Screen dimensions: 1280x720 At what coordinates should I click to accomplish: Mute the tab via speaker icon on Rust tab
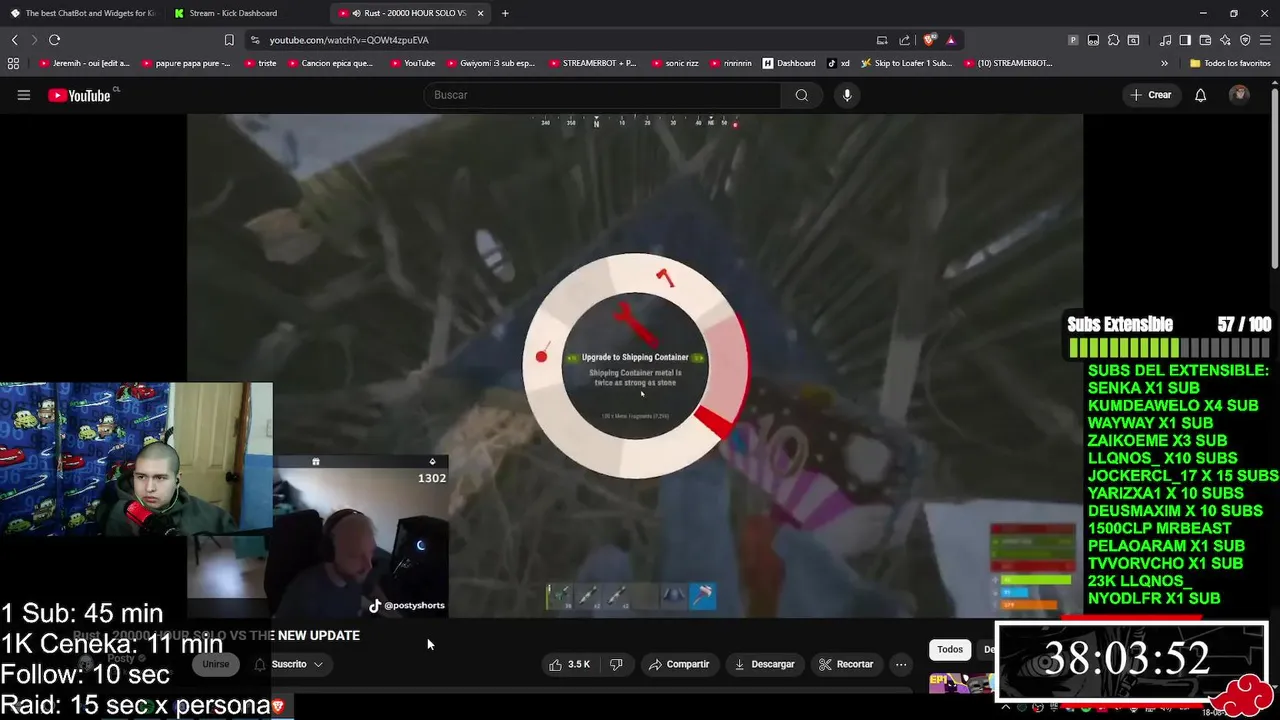[x=358, y=13]
